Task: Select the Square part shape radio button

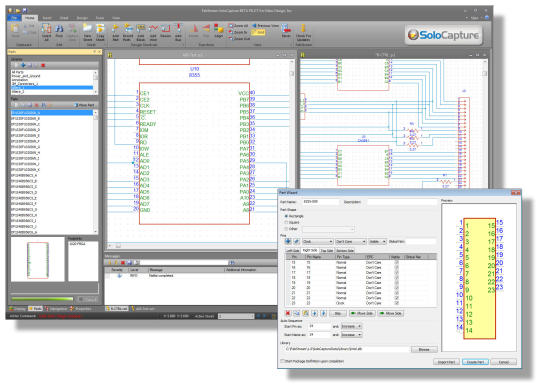Action: [x=286, y=222]
